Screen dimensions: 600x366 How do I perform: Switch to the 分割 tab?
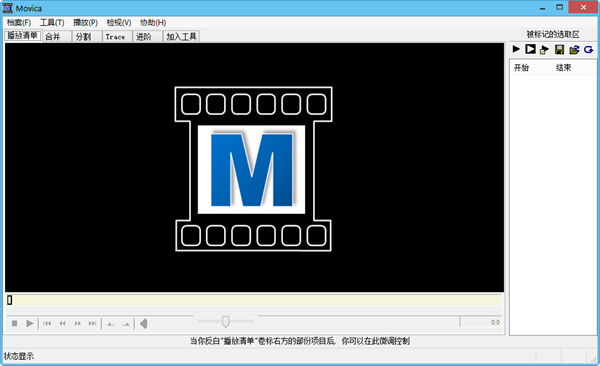(87, 37)
